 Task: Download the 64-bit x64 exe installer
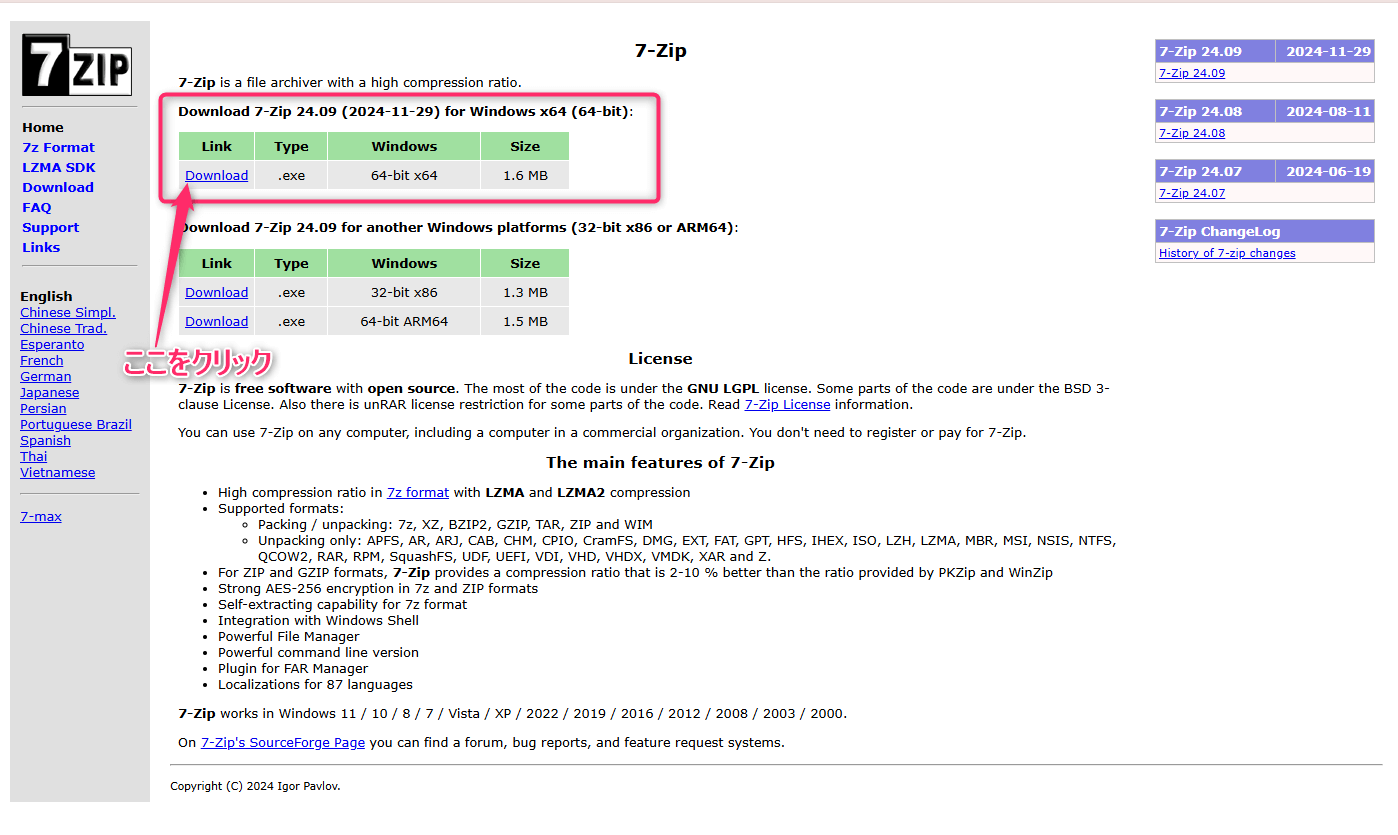click(216, 175)
